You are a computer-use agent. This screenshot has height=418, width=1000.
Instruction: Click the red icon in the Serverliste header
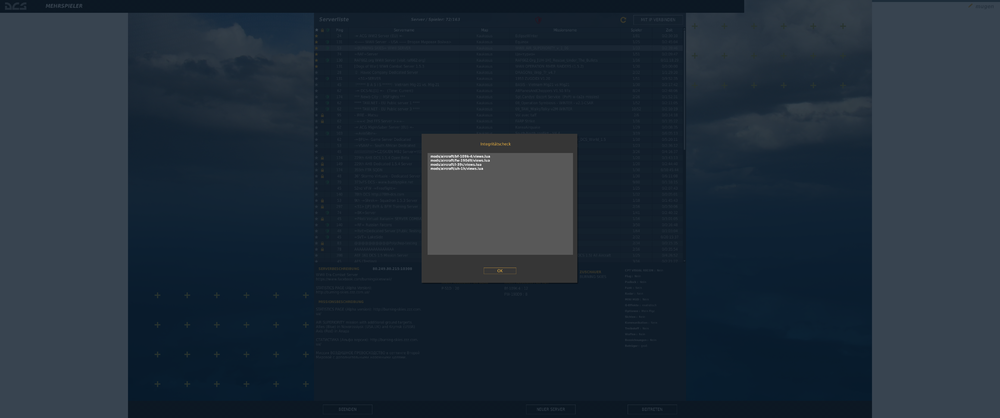coord(538,20)
